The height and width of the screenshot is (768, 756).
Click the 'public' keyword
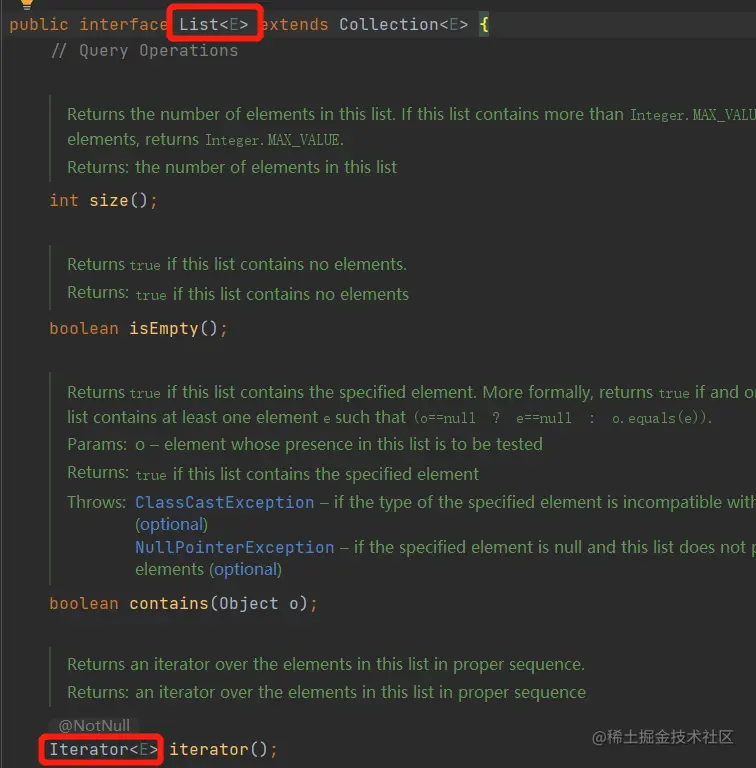pos(39,25)
